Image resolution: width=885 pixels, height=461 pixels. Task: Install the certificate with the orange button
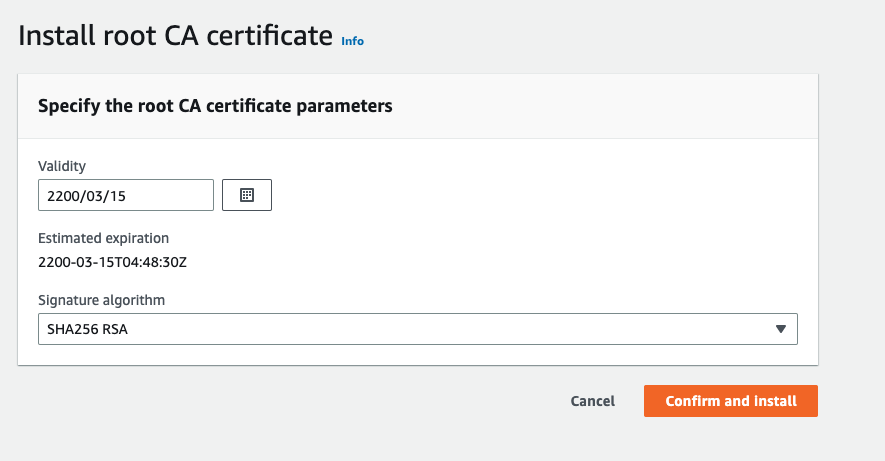tap(731, 401)
